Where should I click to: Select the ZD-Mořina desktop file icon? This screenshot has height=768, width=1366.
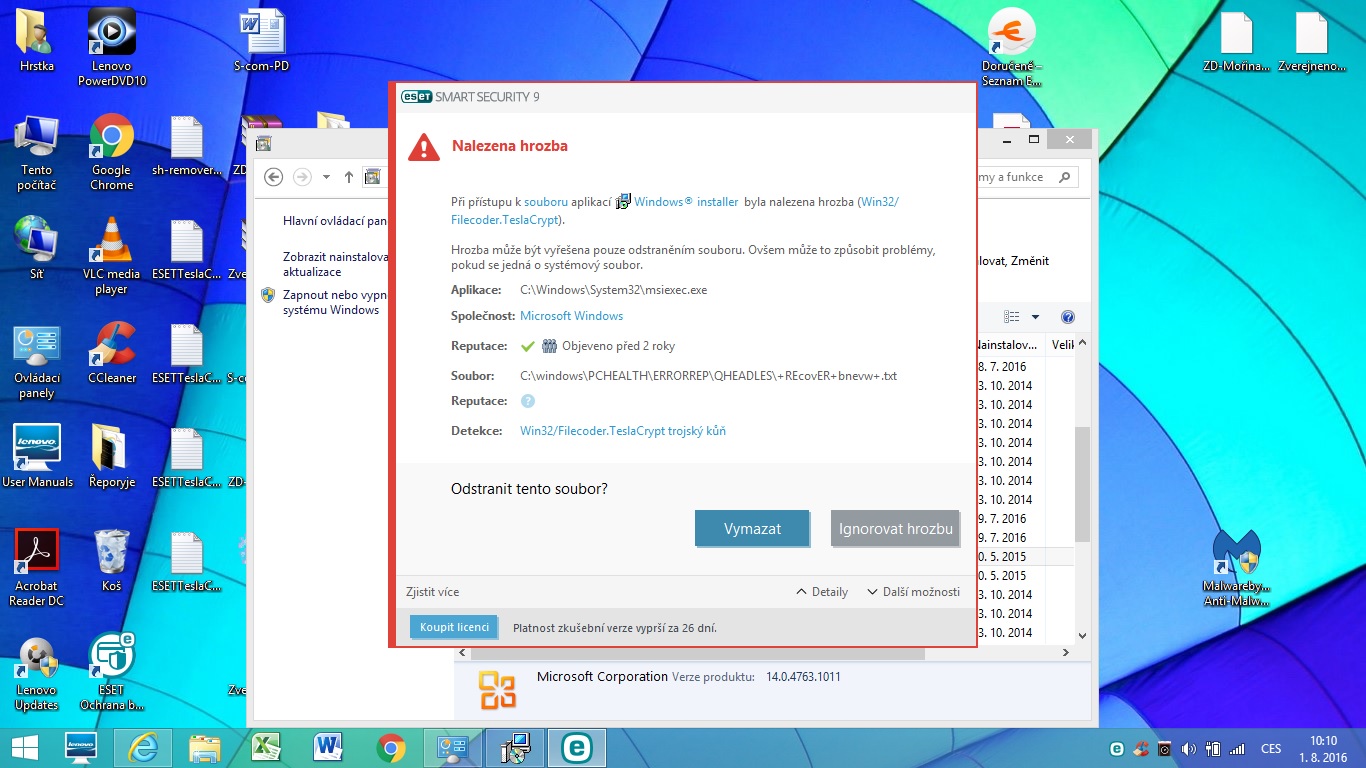(x=1236, y=42)
